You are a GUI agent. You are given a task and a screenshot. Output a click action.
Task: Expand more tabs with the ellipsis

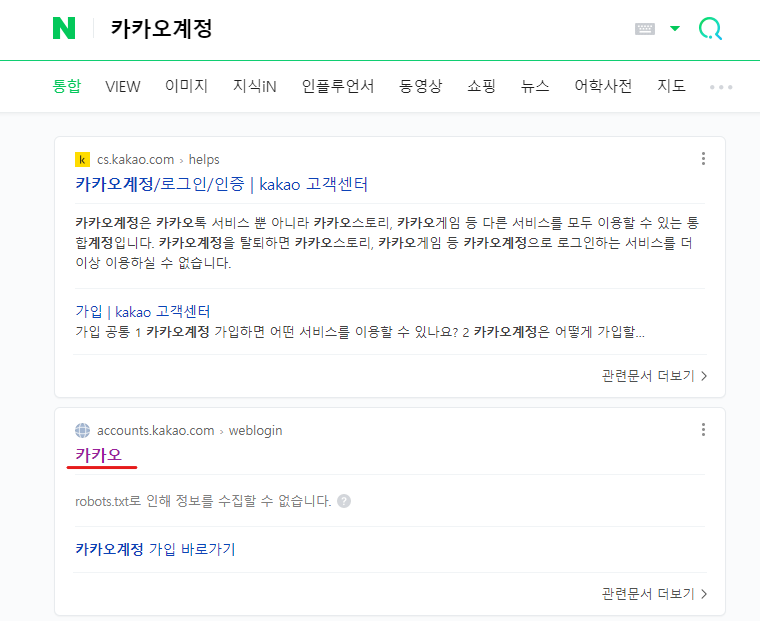point(721,87)
